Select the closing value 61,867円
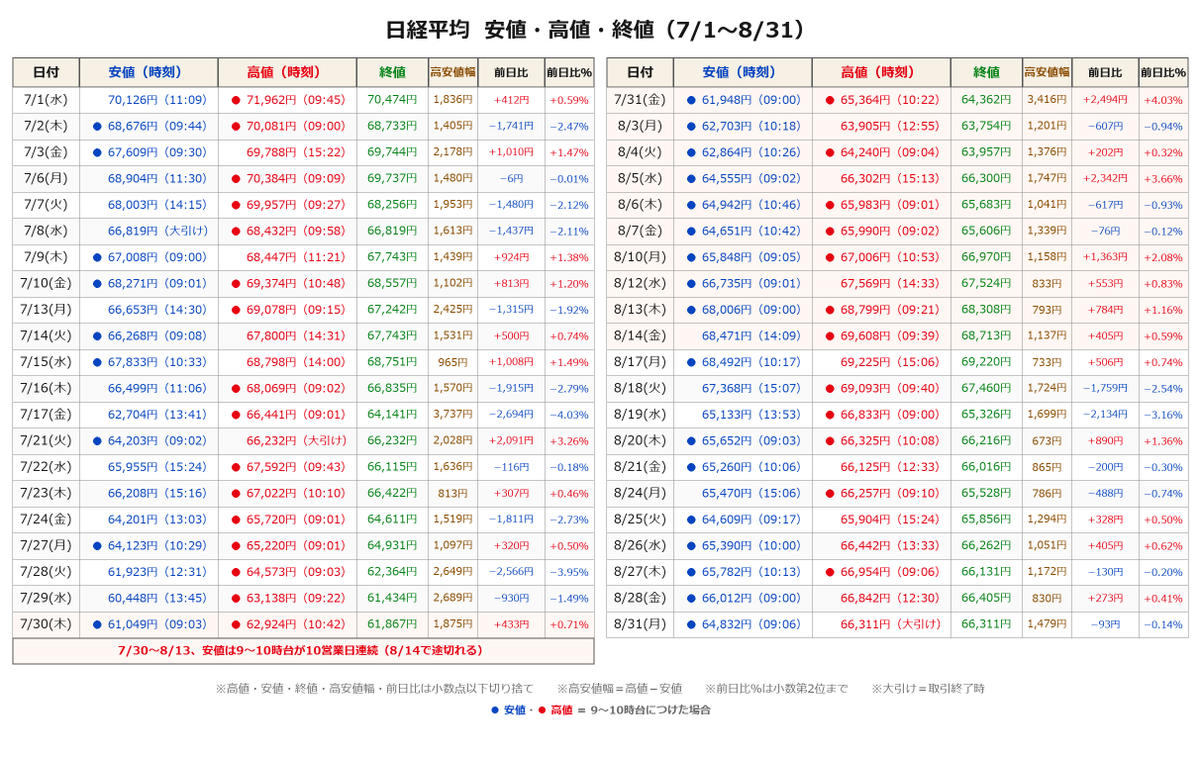Screen dimensions: 1200x757 coord(392,623)
